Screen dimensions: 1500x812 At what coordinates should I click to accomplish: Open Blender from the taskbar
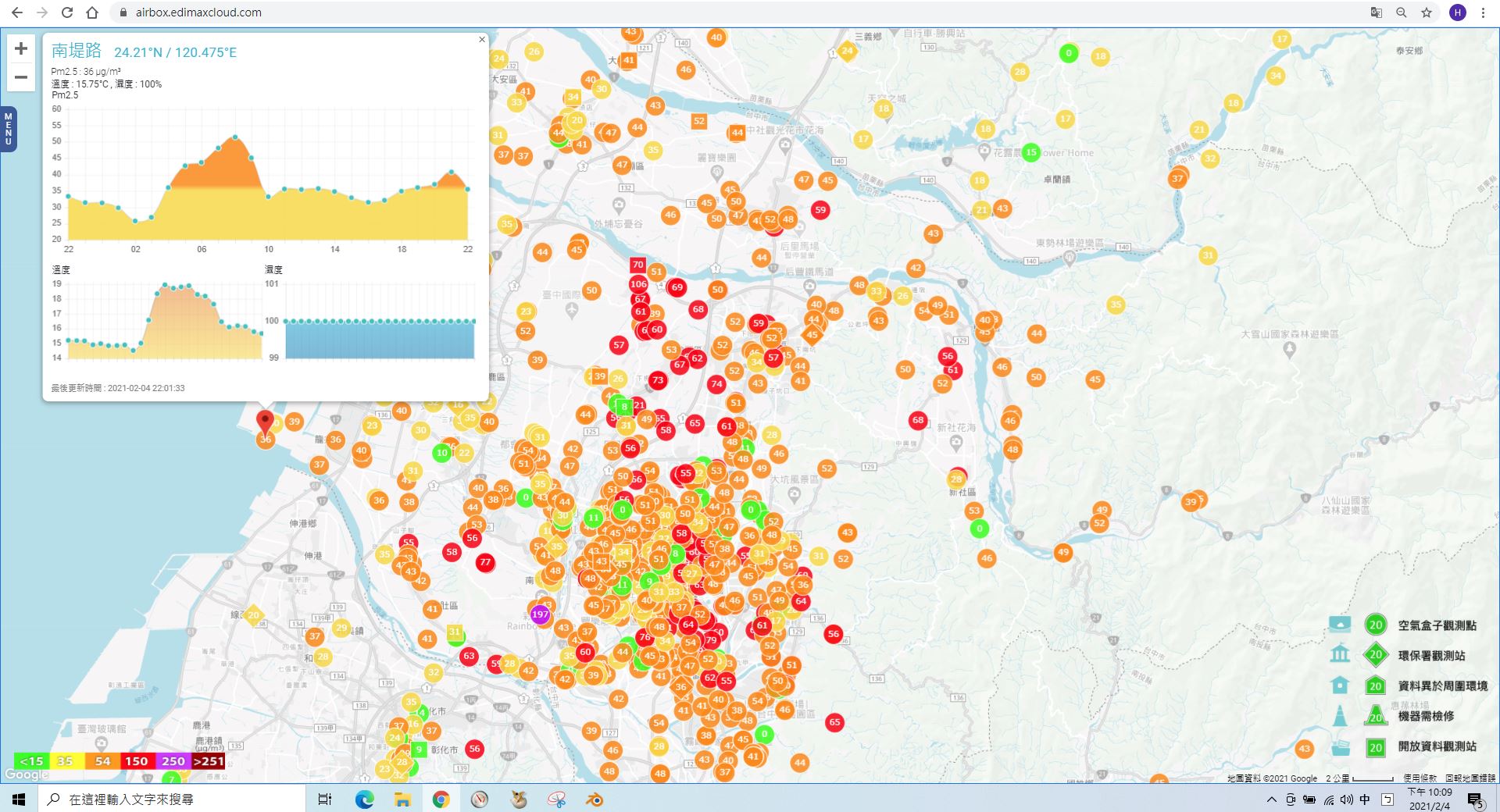pyautogui.click(x=595, y=799)
